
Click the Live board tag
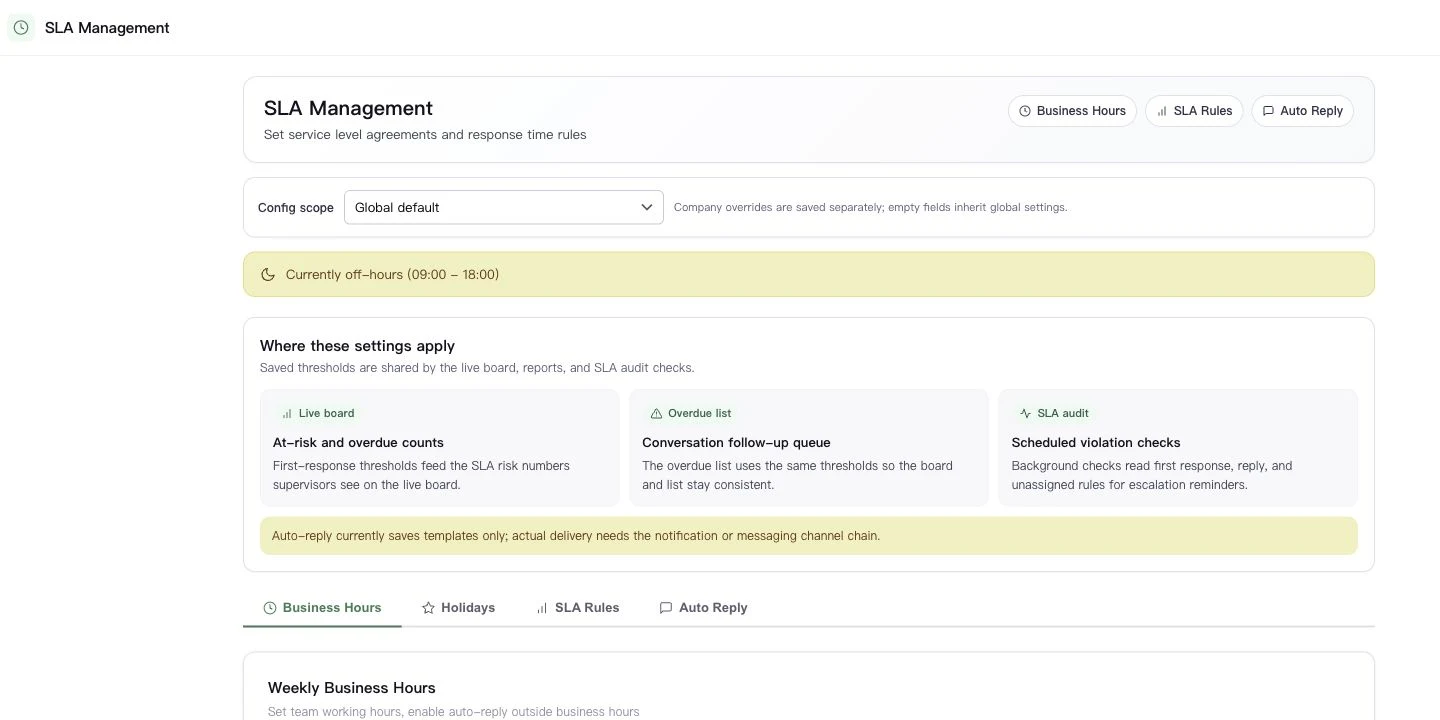318,413
